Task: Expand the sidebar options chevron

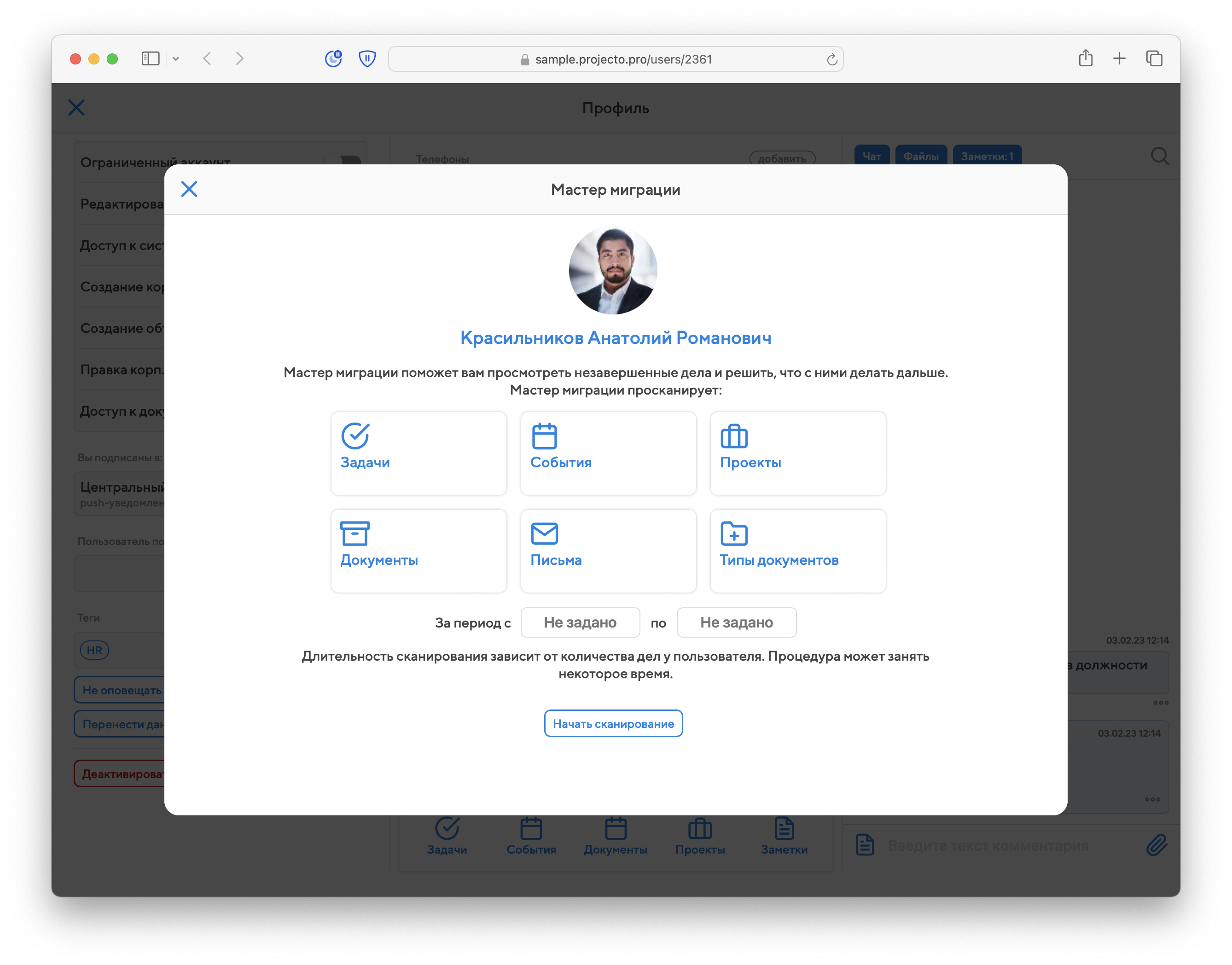Action: tap(176, 59)
